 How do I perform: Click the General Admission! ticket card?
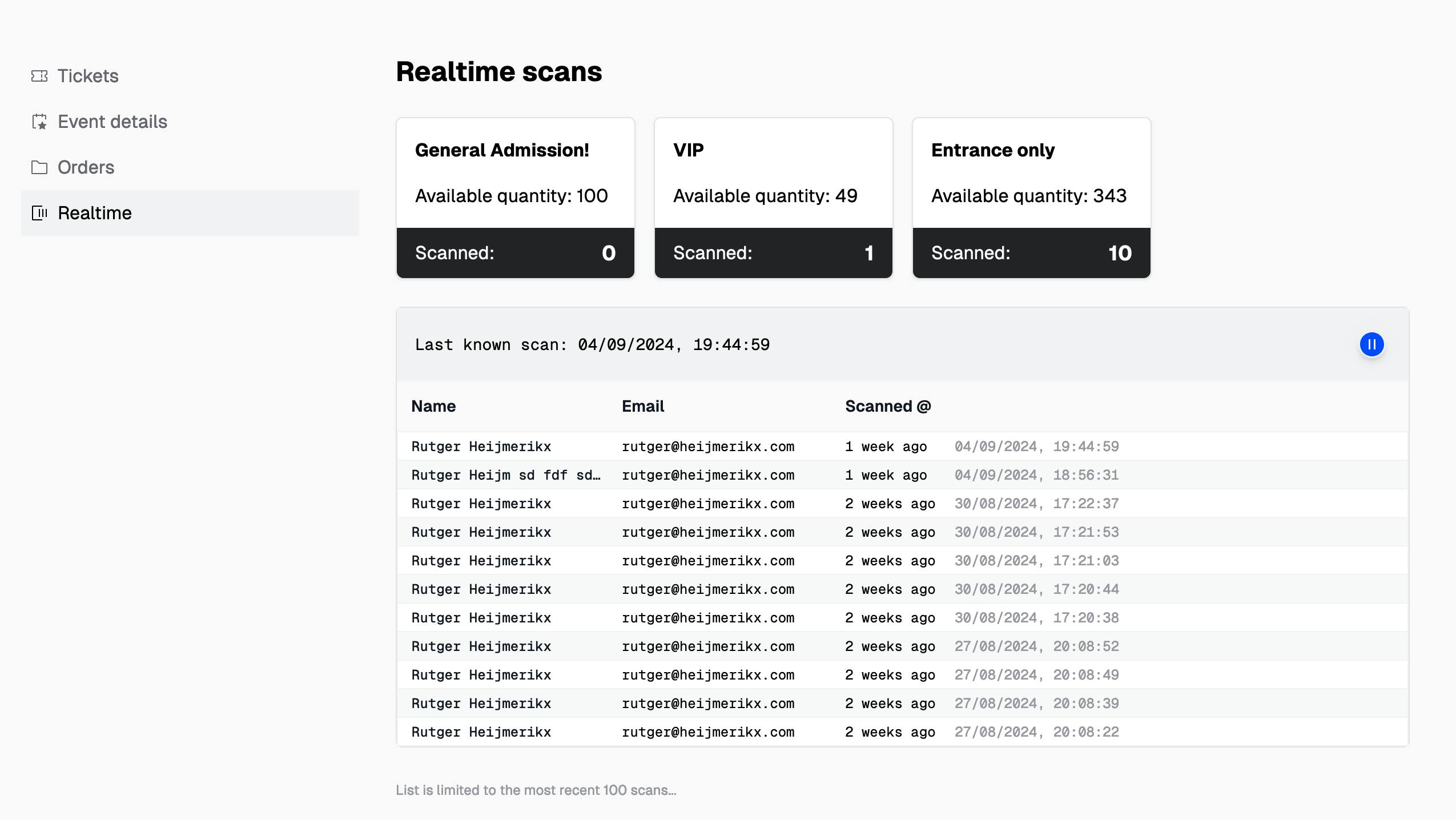pyautogui.click(x=515, y=174)
